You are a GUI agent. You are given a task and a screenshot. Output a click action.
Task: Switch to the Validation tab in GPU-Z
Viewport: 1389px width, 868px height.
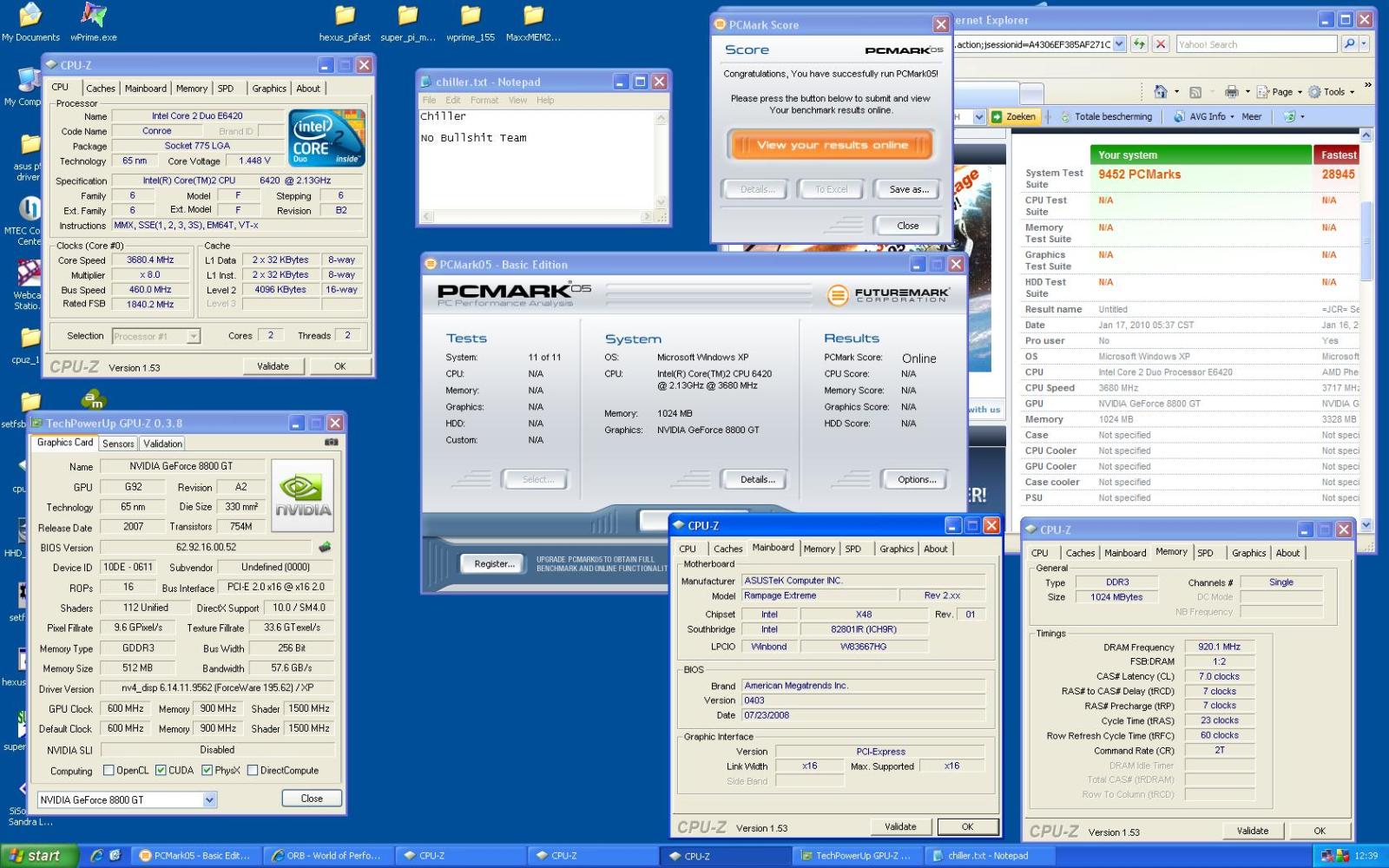(x=162, y=444)
